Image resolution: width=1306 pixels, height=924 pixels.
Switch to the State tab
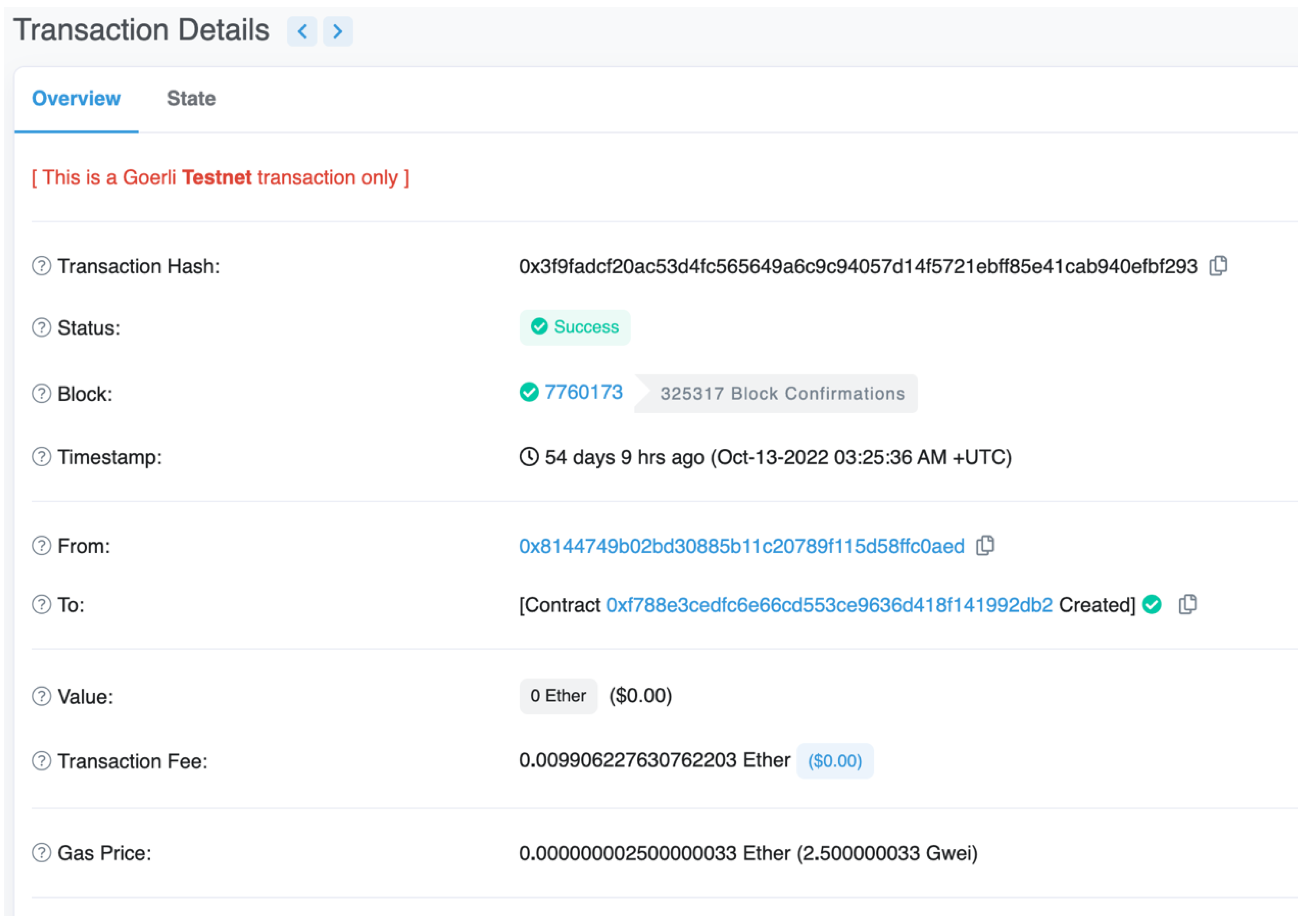[x=191, y=98]
